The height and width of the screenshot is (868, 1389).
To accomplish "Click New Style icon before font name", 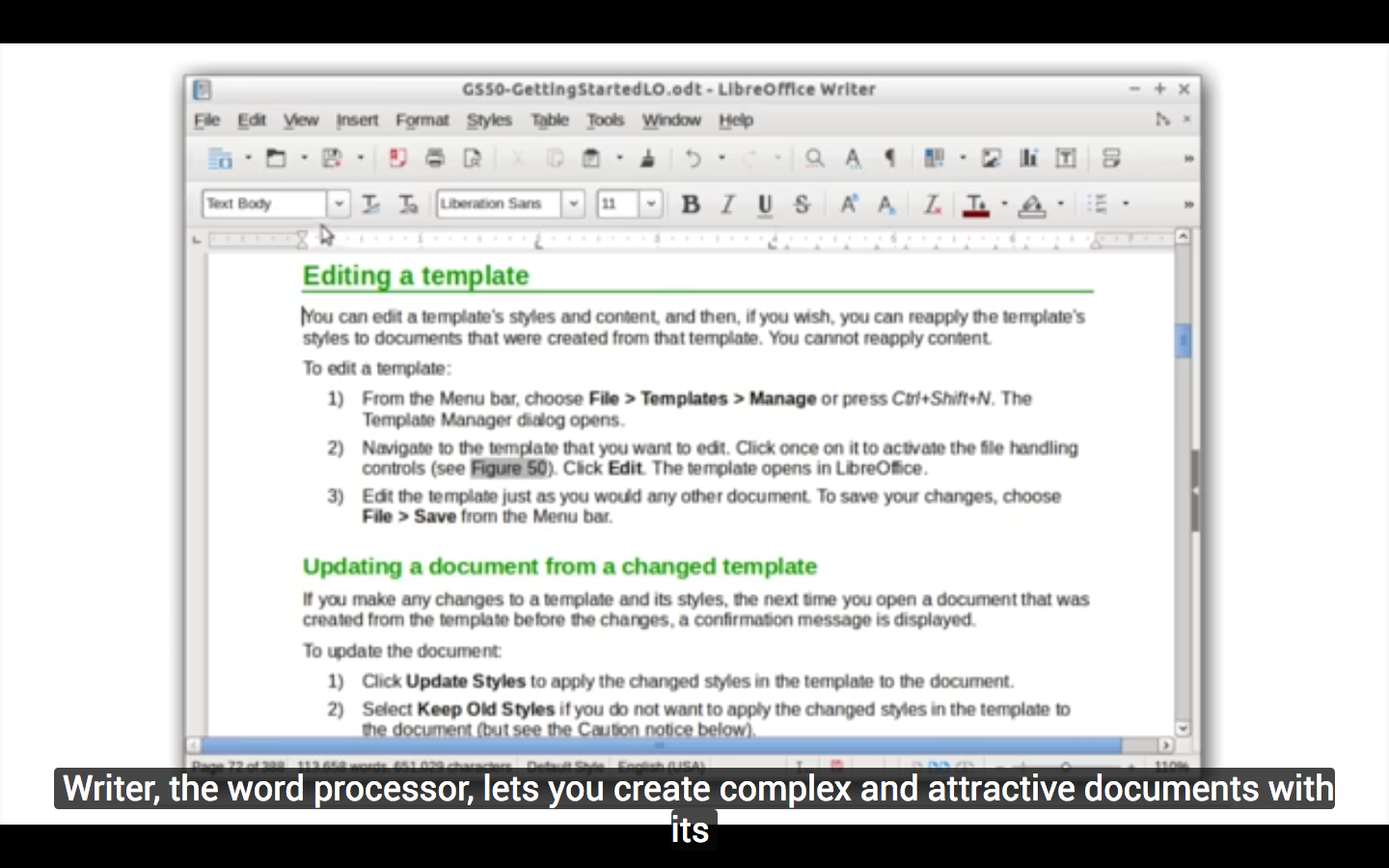I will pyautogui.click(x=408, y=204).
